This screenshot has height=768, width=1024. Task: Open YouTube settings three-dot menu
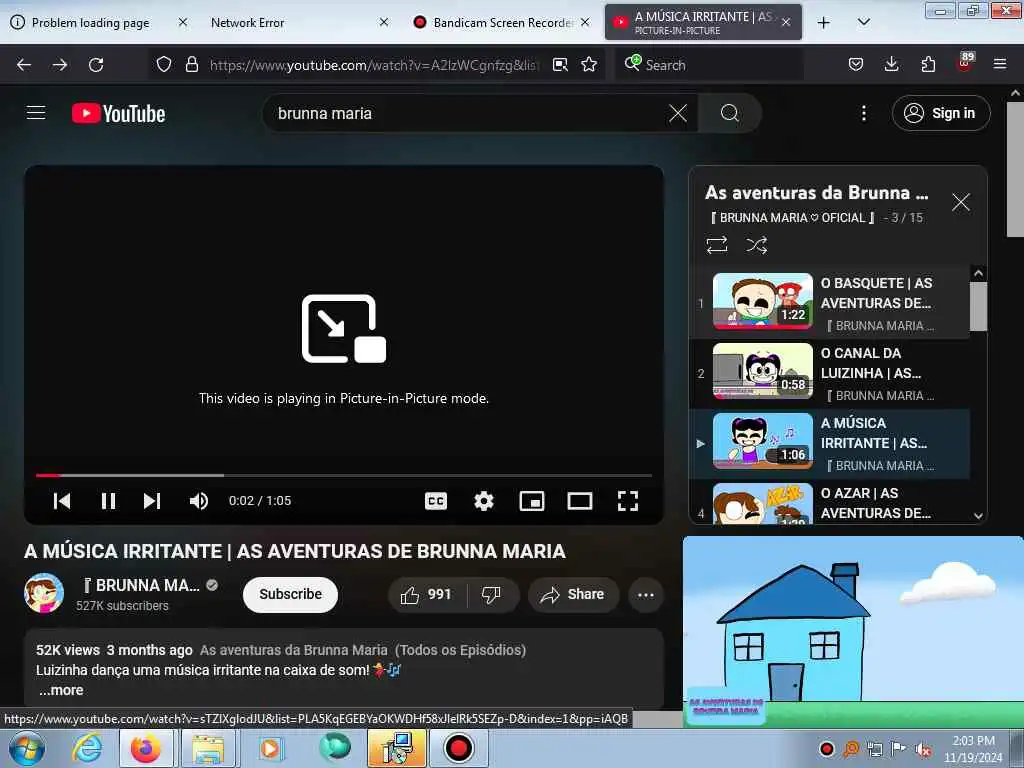[x=863, y=114]
